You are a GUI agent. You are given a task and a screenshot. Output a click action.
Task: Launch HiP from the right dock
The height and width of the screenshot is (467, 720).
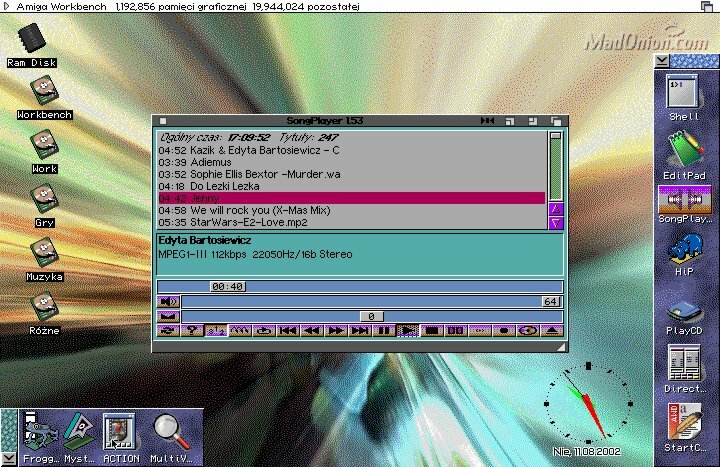tap(685, 254)
